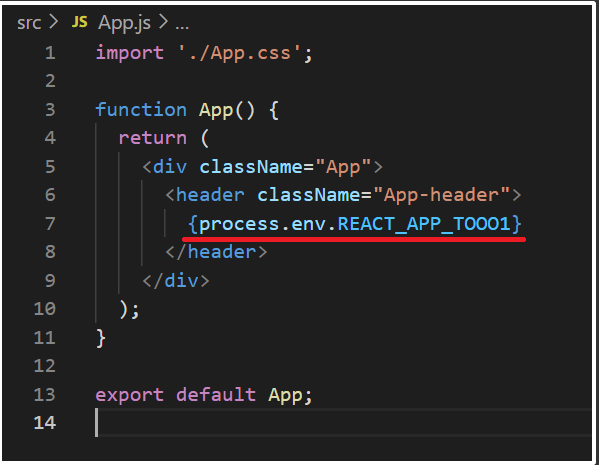Click line number 10 in the gutter
Image resolution: width=599 pixels, height=465 pixels.
click(45, 309)
